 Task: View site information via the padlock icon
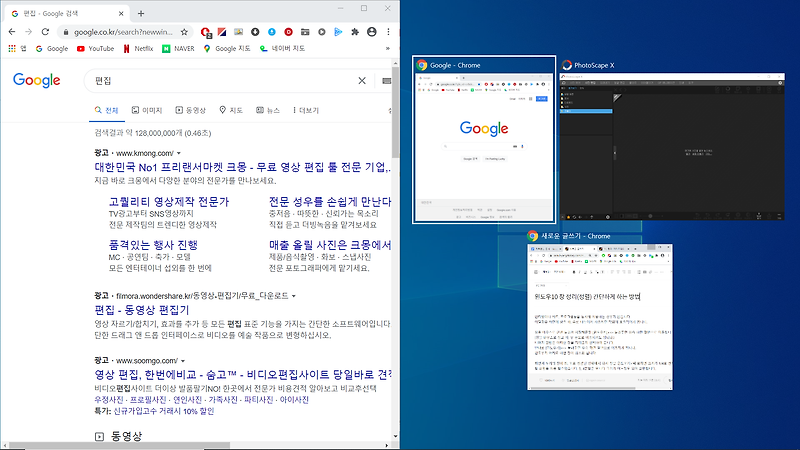tap(65, 32)
